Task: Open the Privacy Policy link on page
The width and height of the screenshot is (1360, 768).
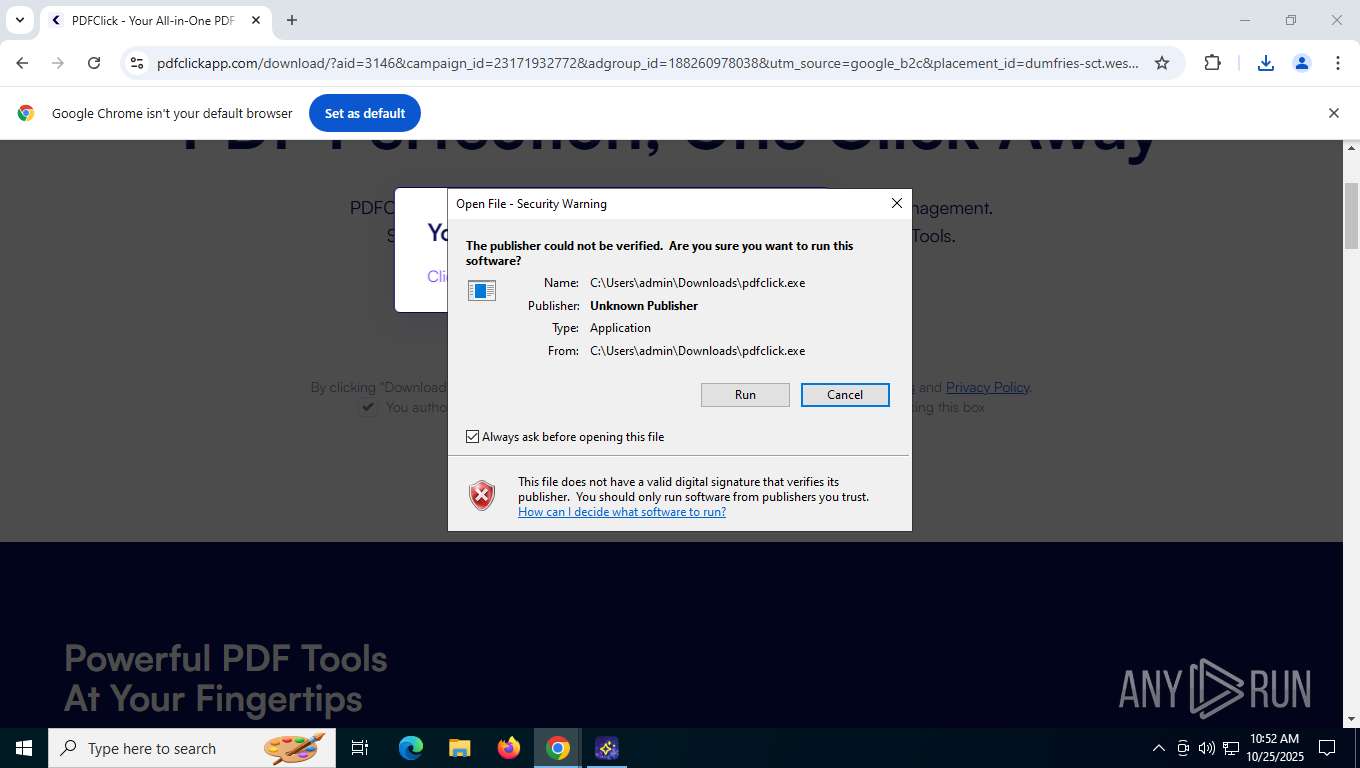Action: [987, 387]
